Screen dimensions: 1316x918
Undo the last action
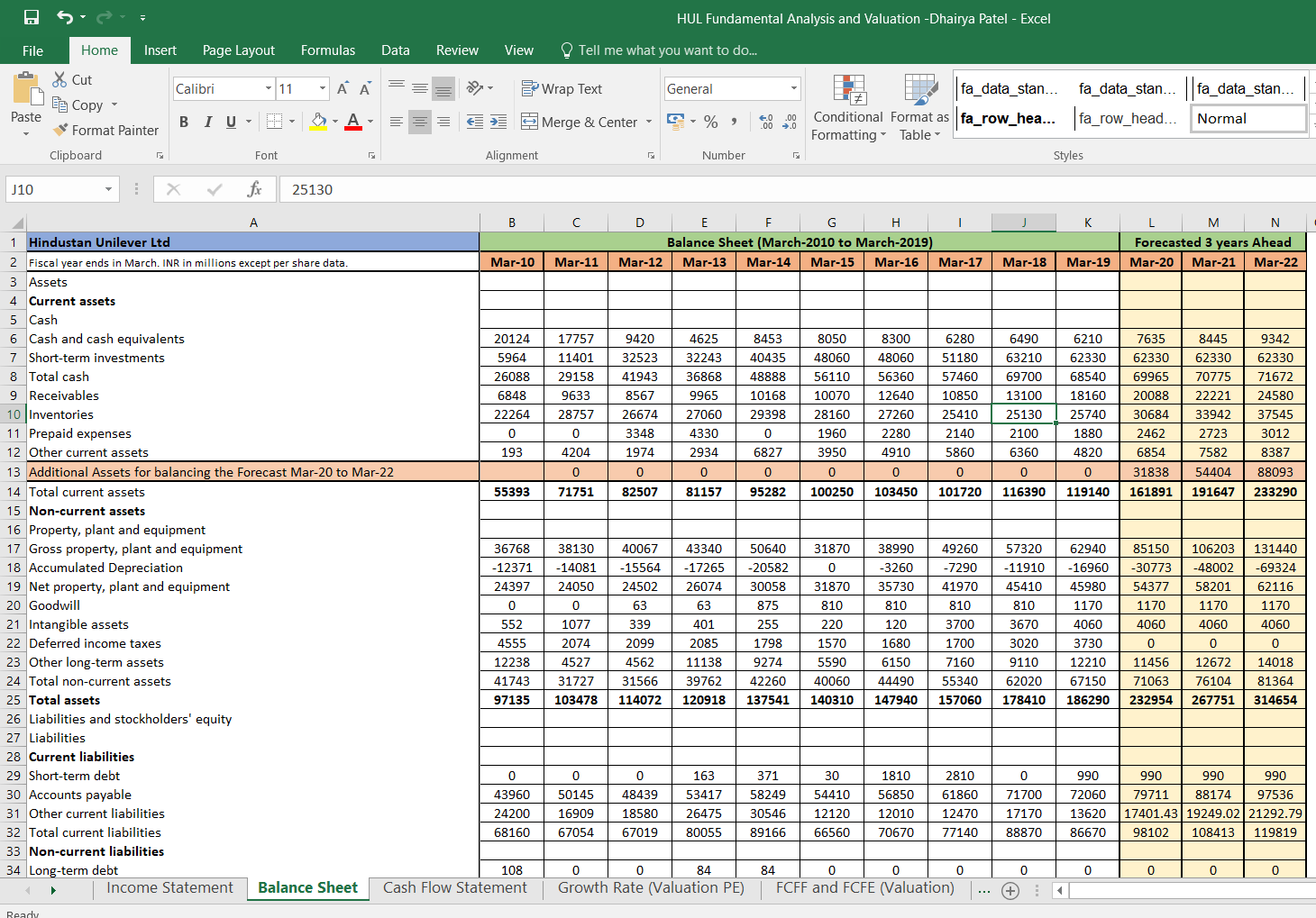65,17
